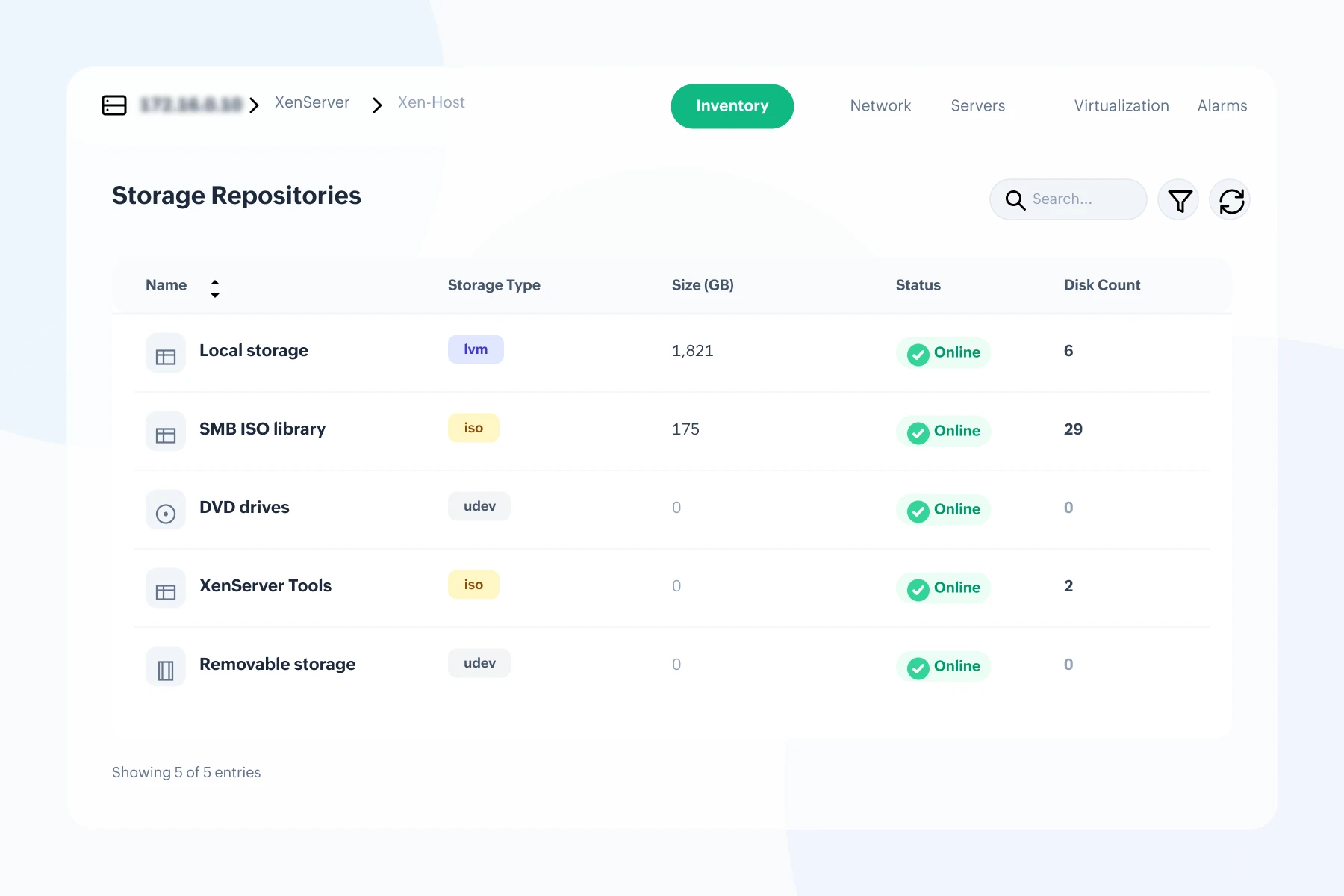Open the filter icon button
Image resolution: width=1344 pixels, height=896 pixels.
coord(1179,200)
